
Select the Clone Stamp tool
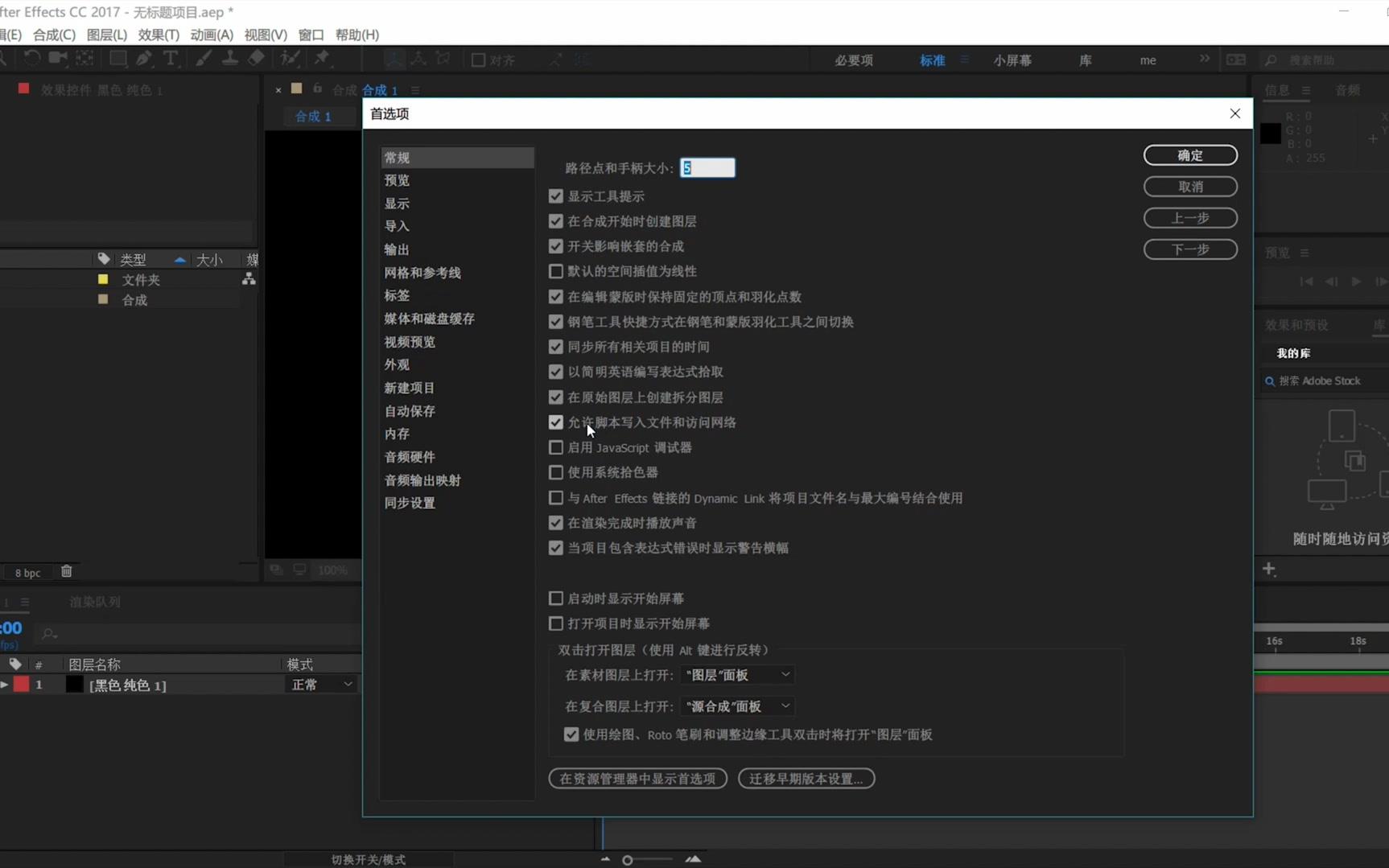pos(230,58)
